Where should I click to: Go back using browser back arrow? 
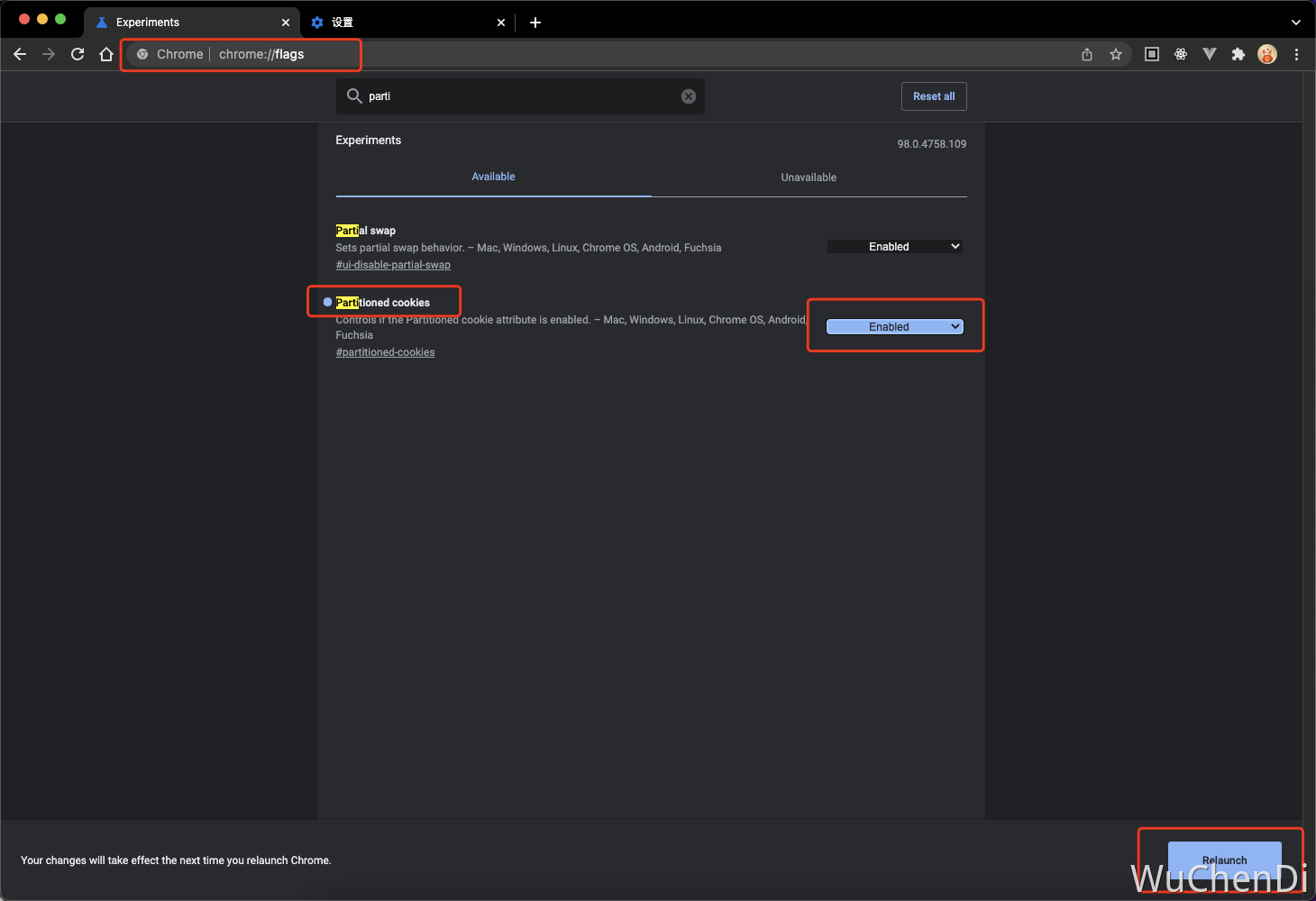click(x=20, y=54)
